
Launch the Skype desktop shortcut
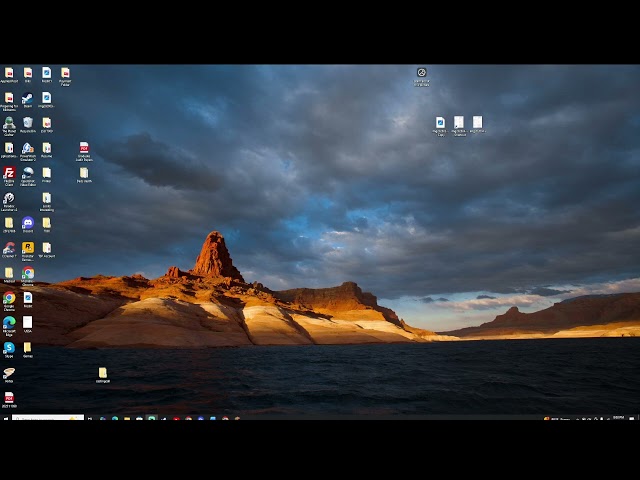tap(9, 349)
